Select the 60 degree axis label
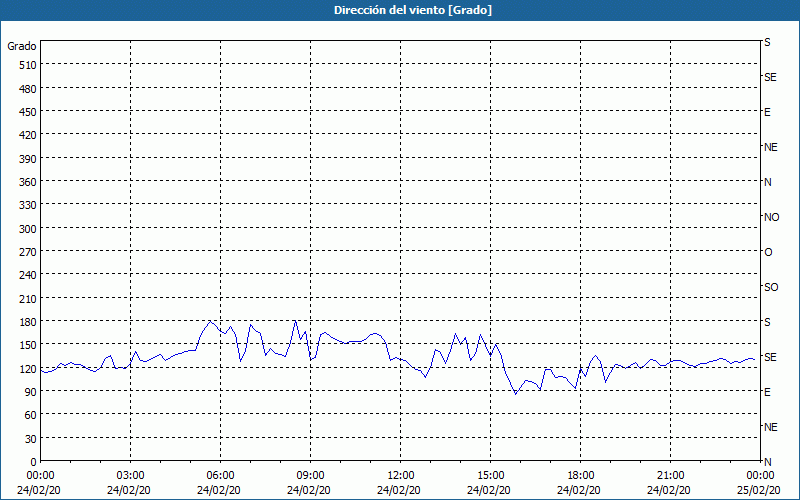 tap(31, 415)
